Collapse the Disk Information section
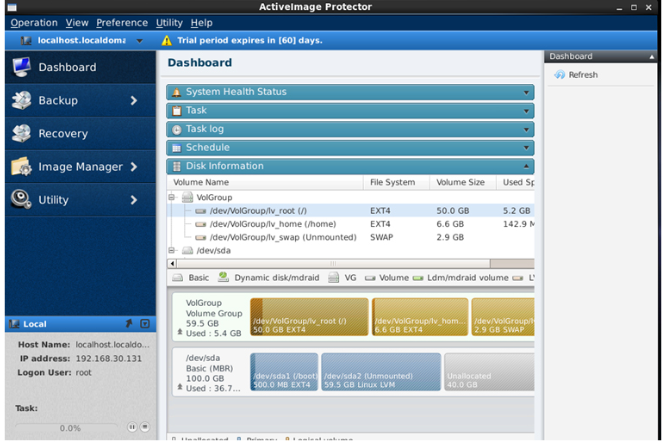This screenshot has width=668, height=444. click(526, 166)
